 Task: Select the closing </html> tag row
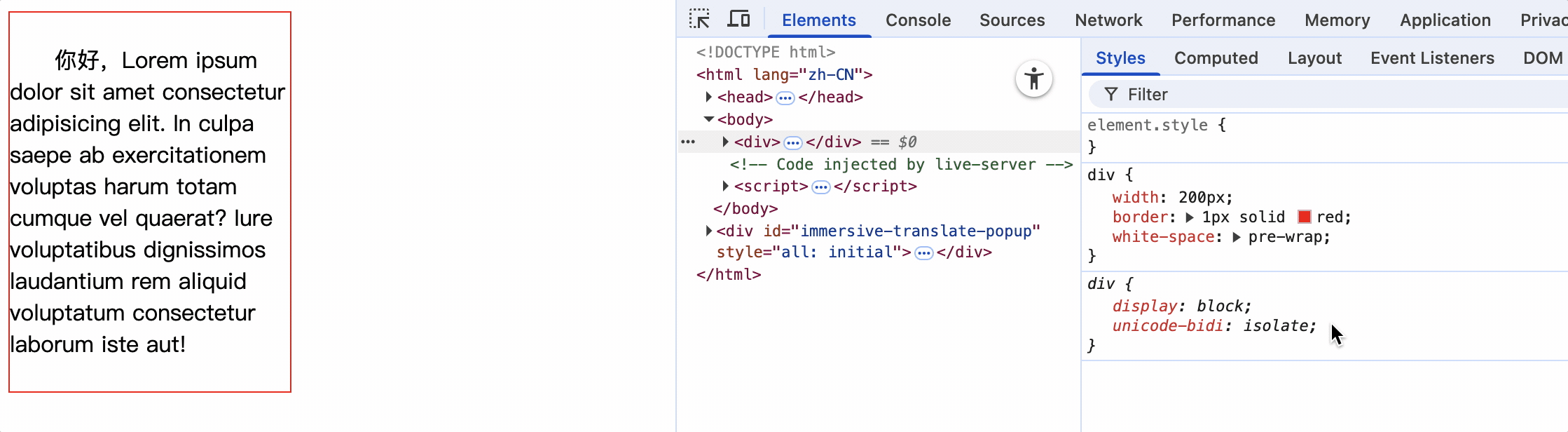pyautogui.click(x=729, y=274)
